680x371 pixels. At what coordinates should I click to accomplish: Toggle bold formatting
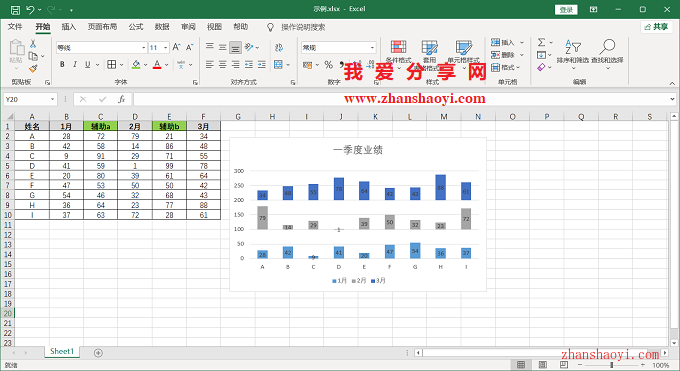coord(62,65)
